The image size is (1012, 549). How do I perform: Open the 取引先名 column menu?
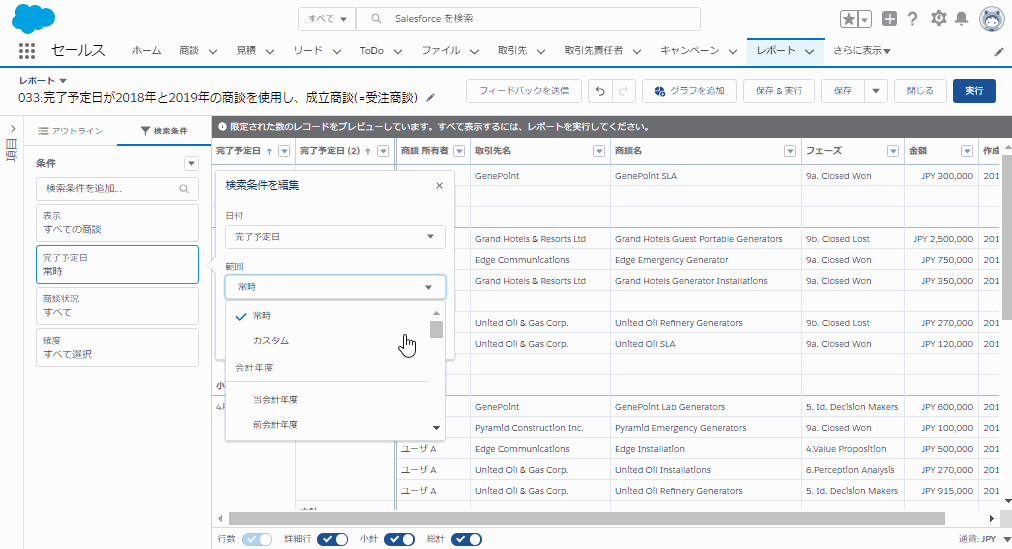[599, 151]
